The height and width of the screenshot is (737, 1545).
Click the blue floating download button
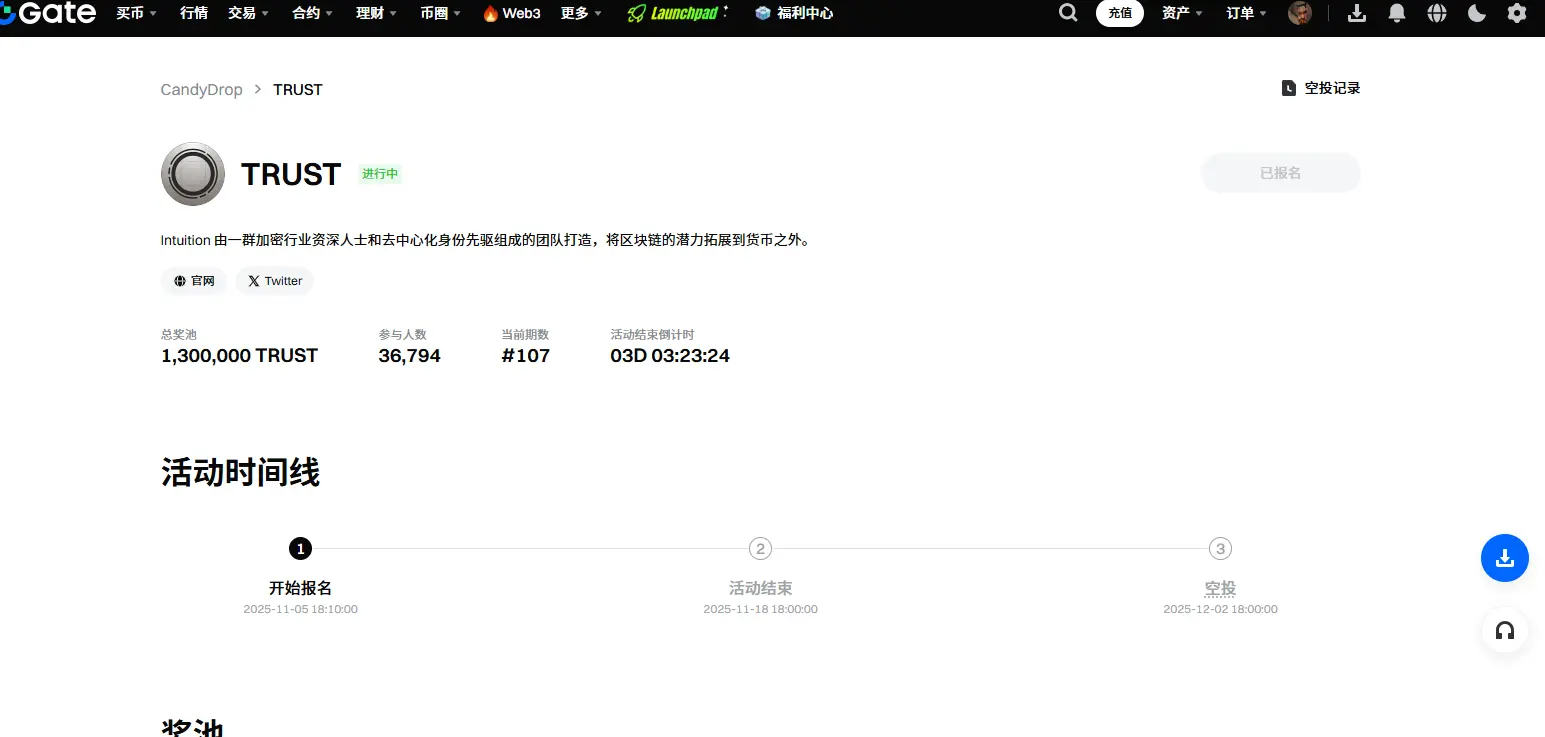[x=1505, y=558]
